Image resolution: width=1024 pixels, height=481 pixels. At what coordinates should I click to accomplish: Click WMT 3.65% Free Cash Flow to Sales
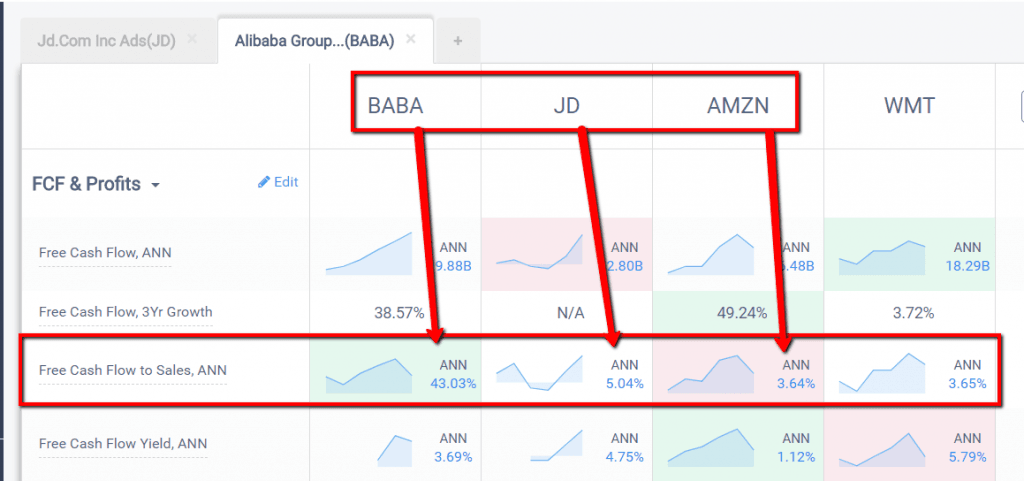coord(967,383)
